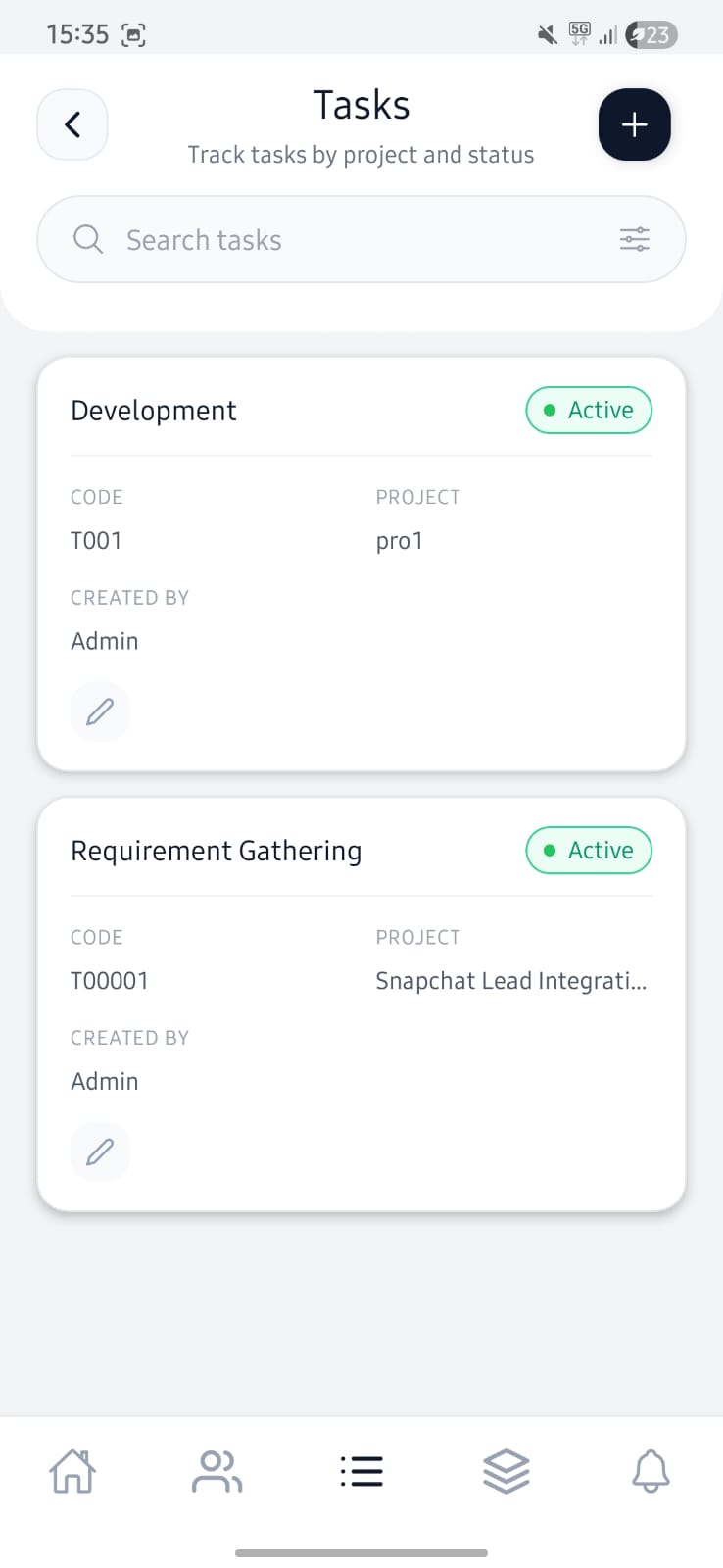
Task: Open the layers tab in bottom navigation
Action: coord(506,1471)
